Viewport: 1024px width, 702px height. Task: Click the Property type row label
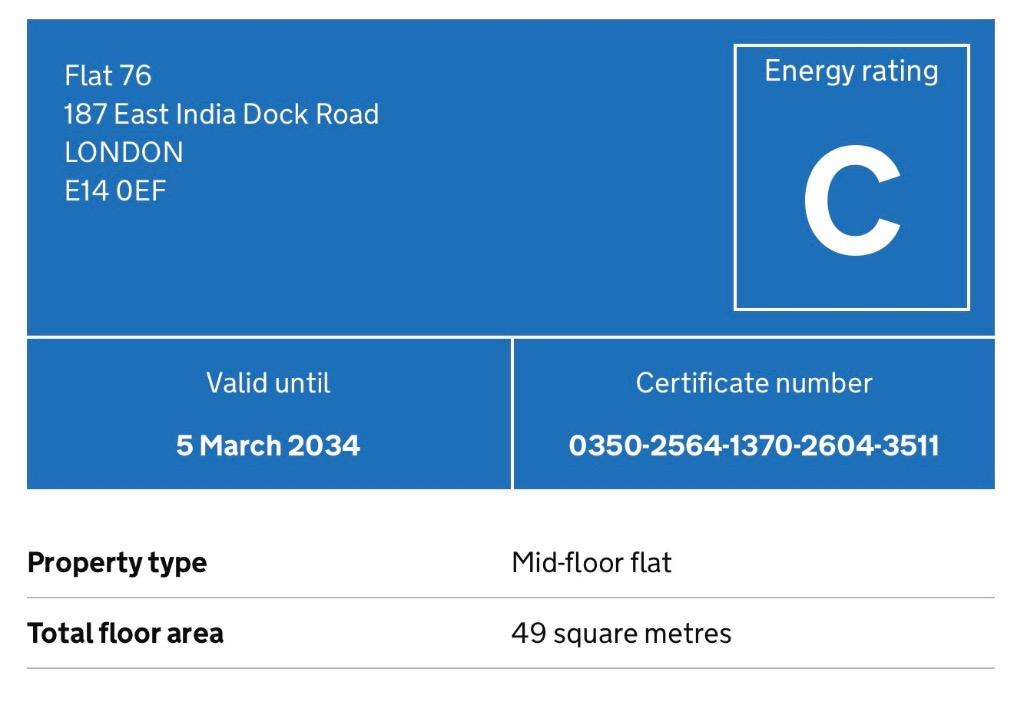pyautogui.click(x=117, y=563)
